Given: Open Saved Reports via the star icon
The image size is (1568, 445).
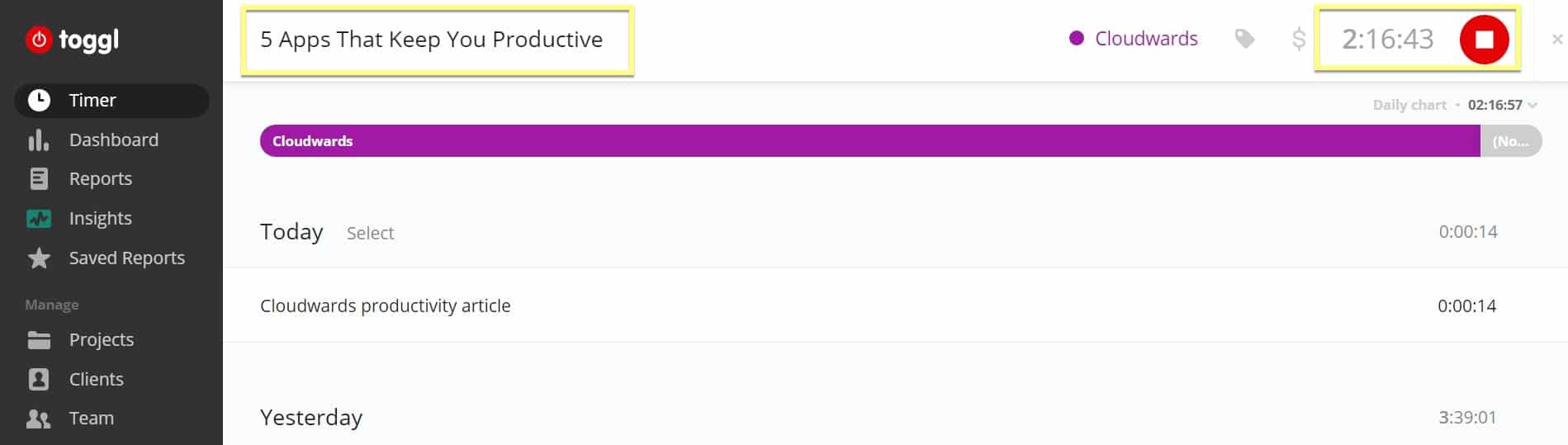Looking at the screenshot, I should click(39, 258).
